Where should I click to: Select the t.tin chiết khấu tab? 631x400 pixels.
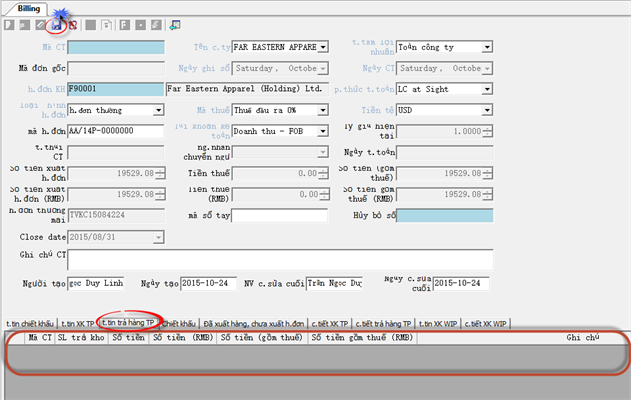pyautogui.click(x=29, y=324)
